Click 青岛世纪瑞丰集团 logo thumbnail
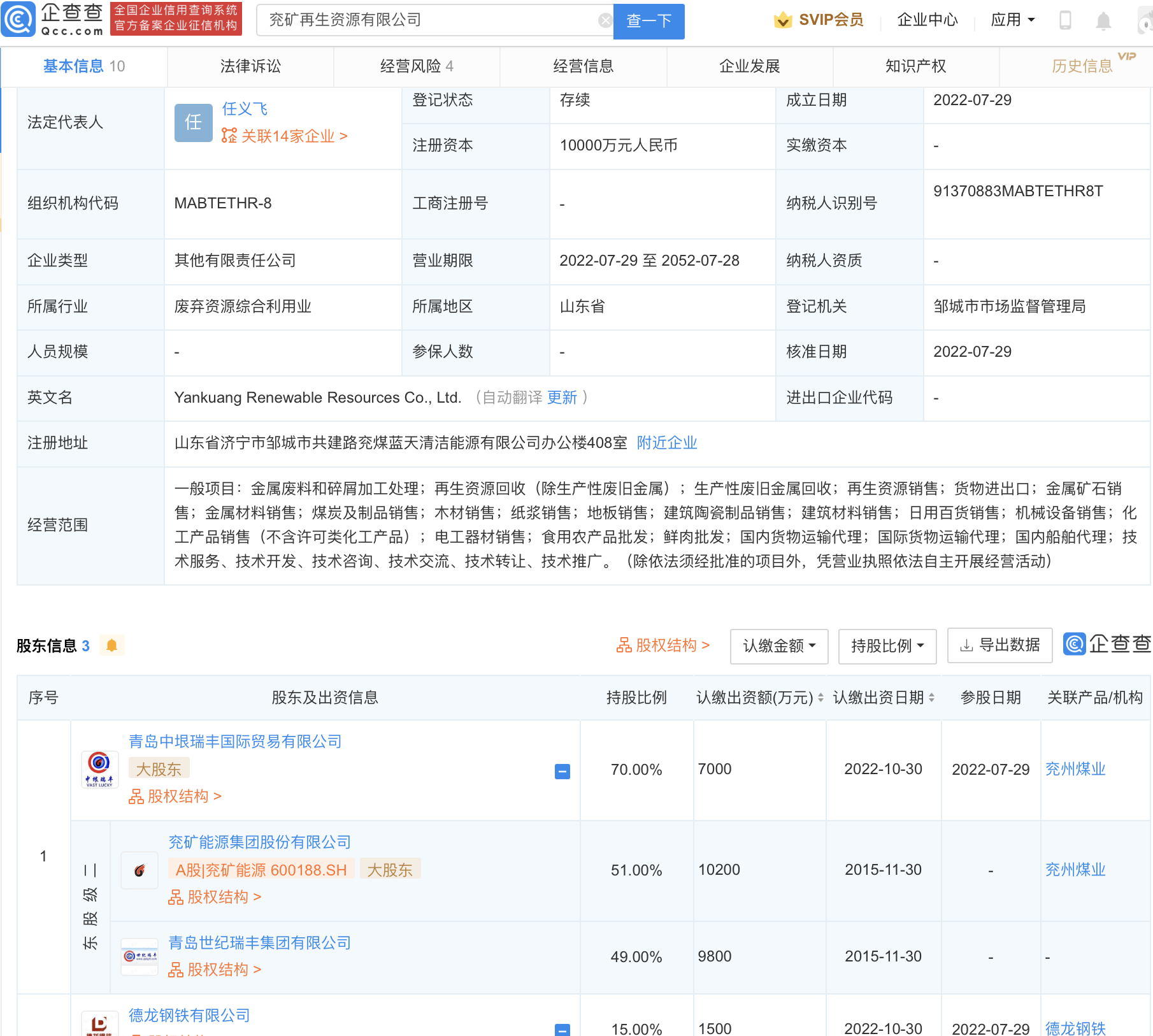This screenshot has height=1036, width=1153. 140,956
